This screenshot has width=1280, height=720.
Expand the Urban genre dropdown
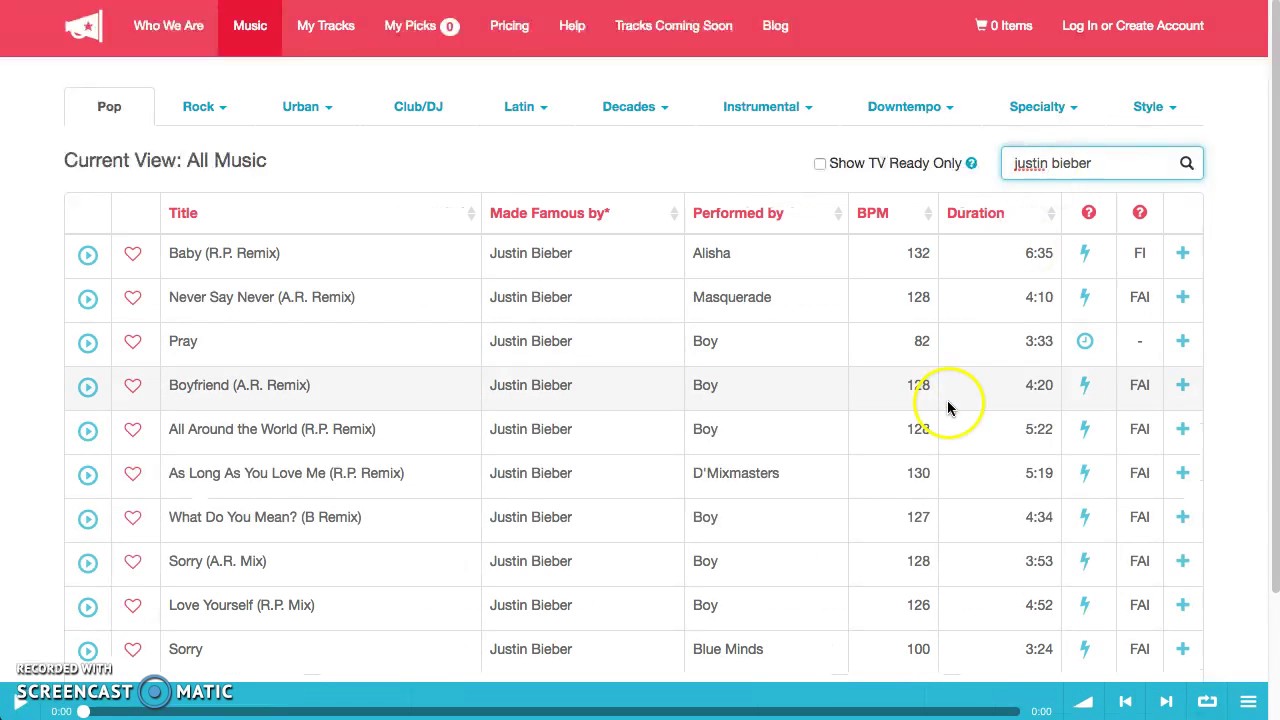(307, 107)
